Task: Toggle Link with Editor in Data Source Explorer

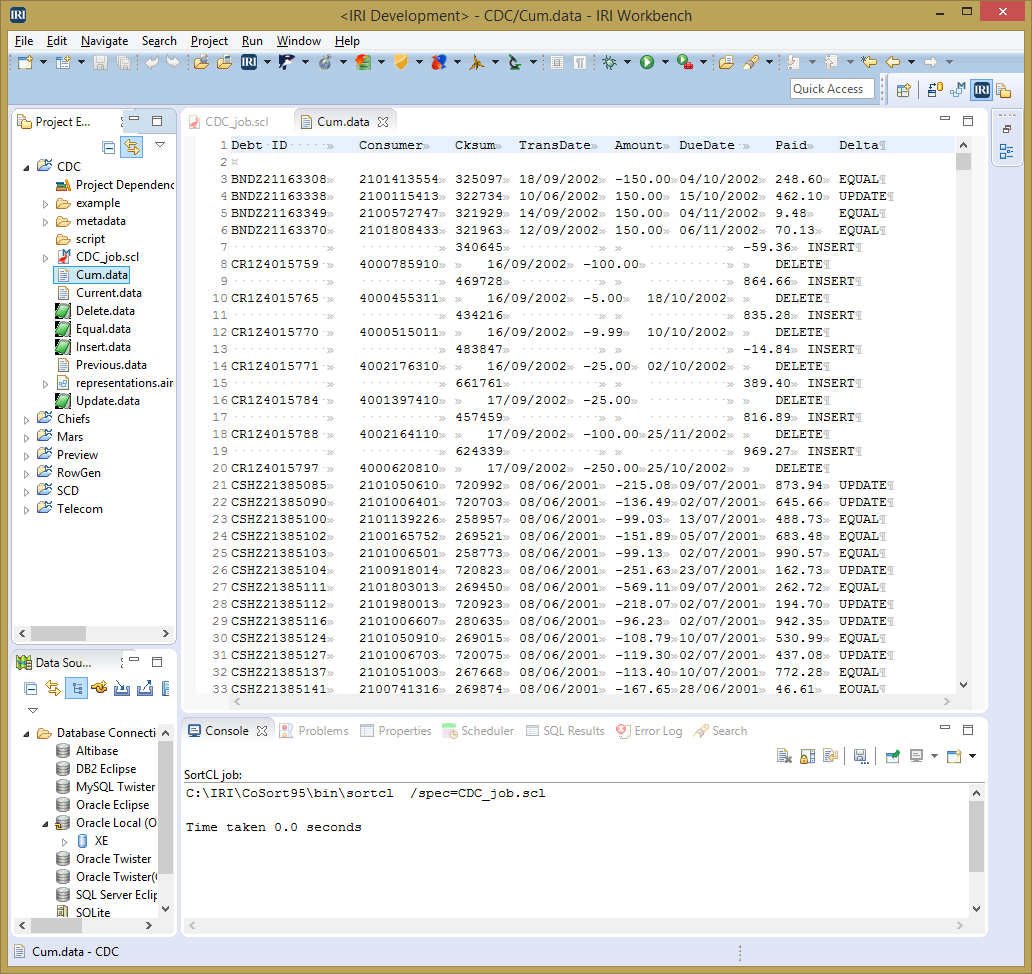Action: pyautogui.click(x=53, y=689)
